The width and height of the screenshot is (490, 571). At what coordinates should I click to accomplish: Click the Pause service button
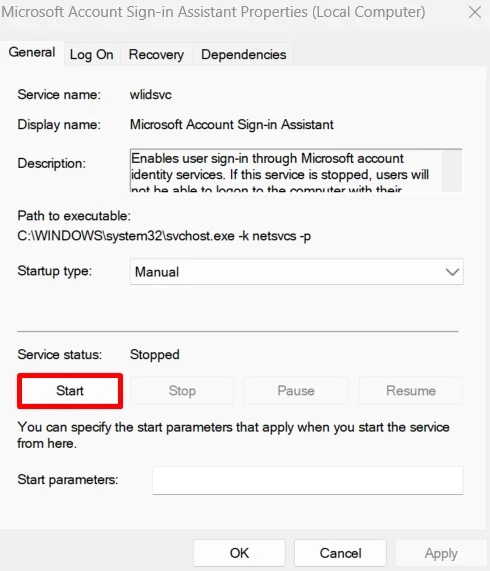[296, 391]
